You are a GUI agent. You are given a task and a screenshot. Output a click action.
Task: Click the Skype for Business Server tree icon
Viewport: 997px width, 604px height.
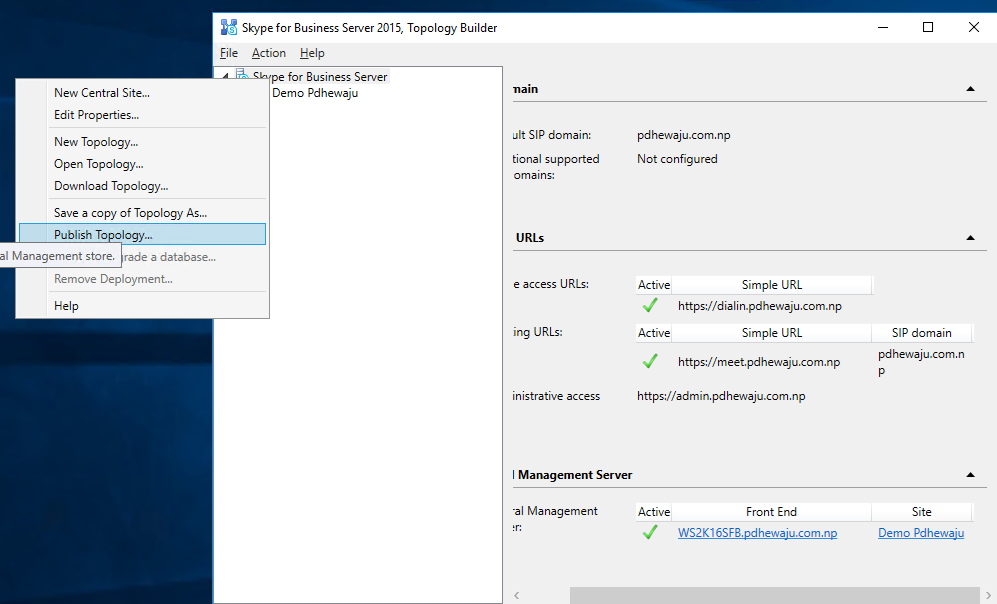click(242, 75)
